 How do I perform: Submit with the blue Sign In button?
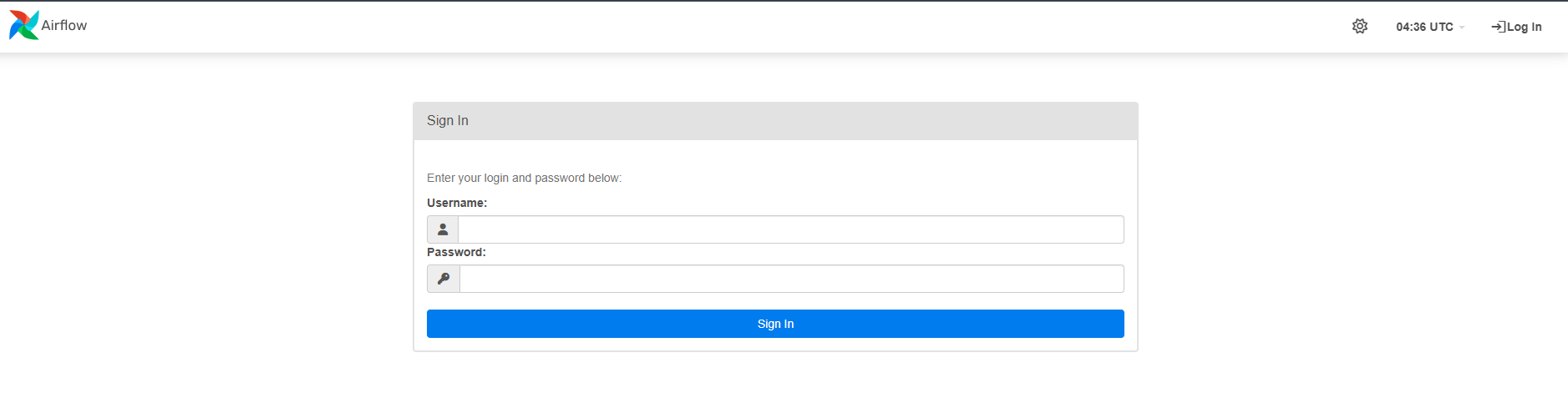(x=775, y=324)
